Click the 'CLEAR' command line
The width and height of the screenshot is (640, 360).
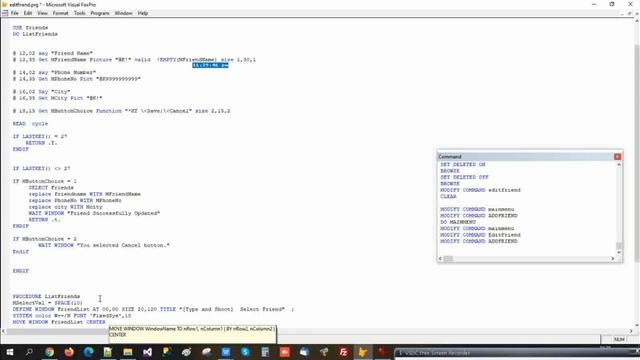[449, 196]
